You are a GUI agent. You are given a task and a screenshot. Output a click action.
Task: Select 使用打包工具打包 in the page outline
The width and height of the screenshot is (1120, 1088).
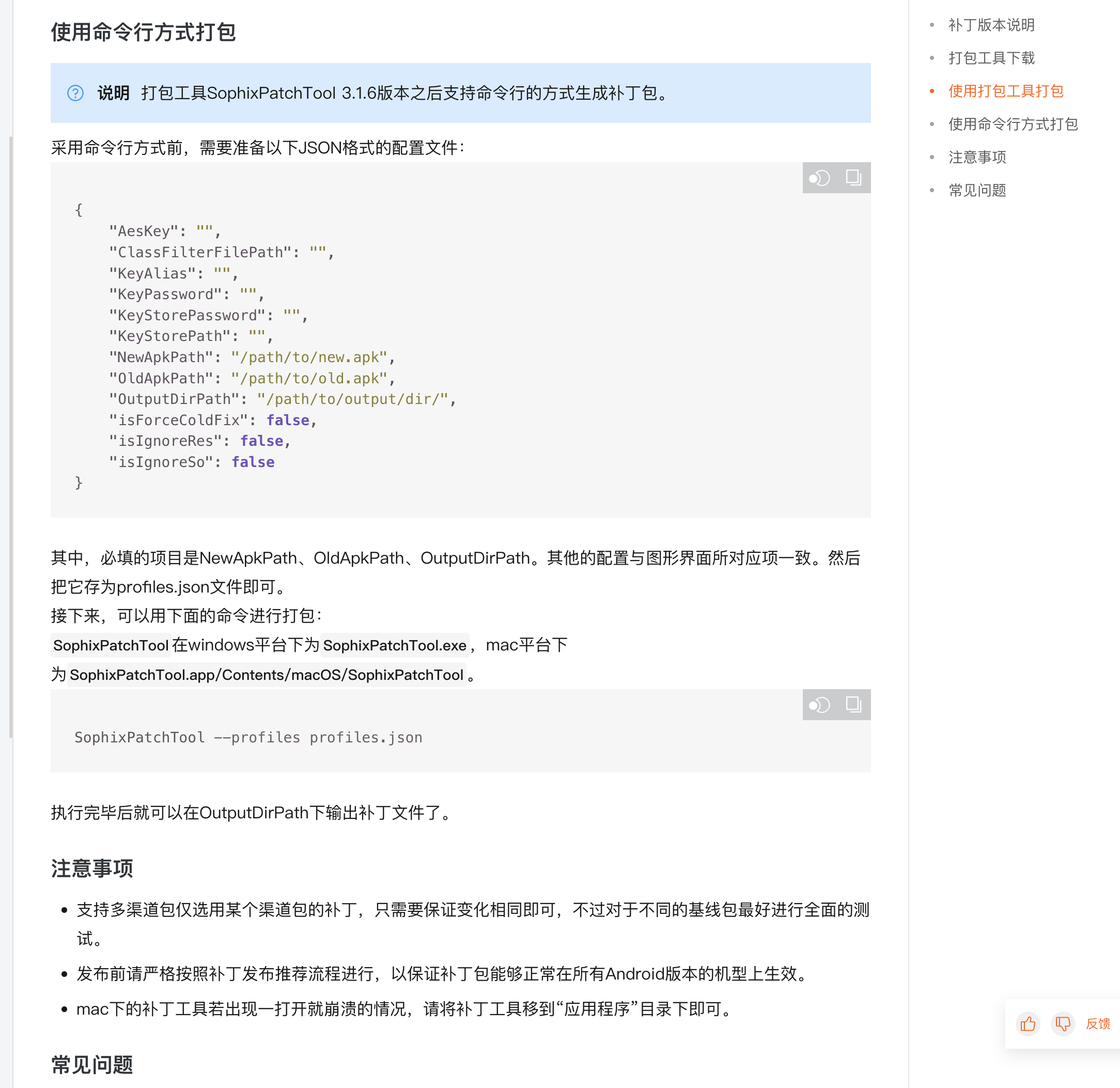[1006, 91]
